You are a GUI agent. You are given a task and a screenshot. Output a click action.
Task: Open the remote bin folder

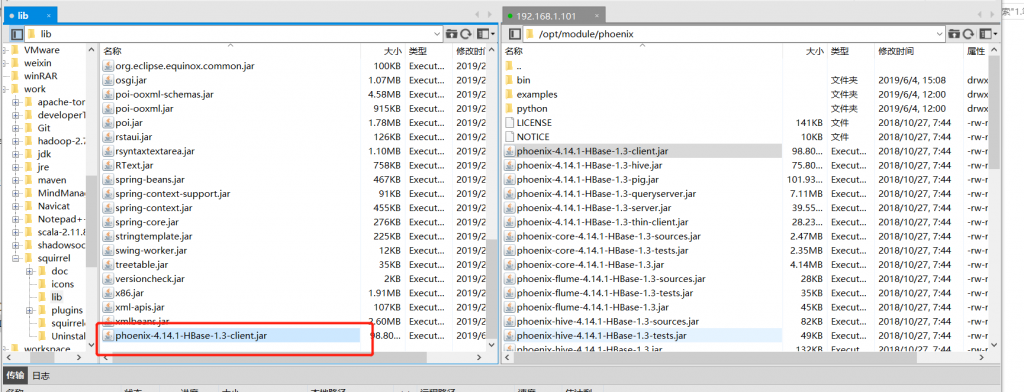point(523,80)
